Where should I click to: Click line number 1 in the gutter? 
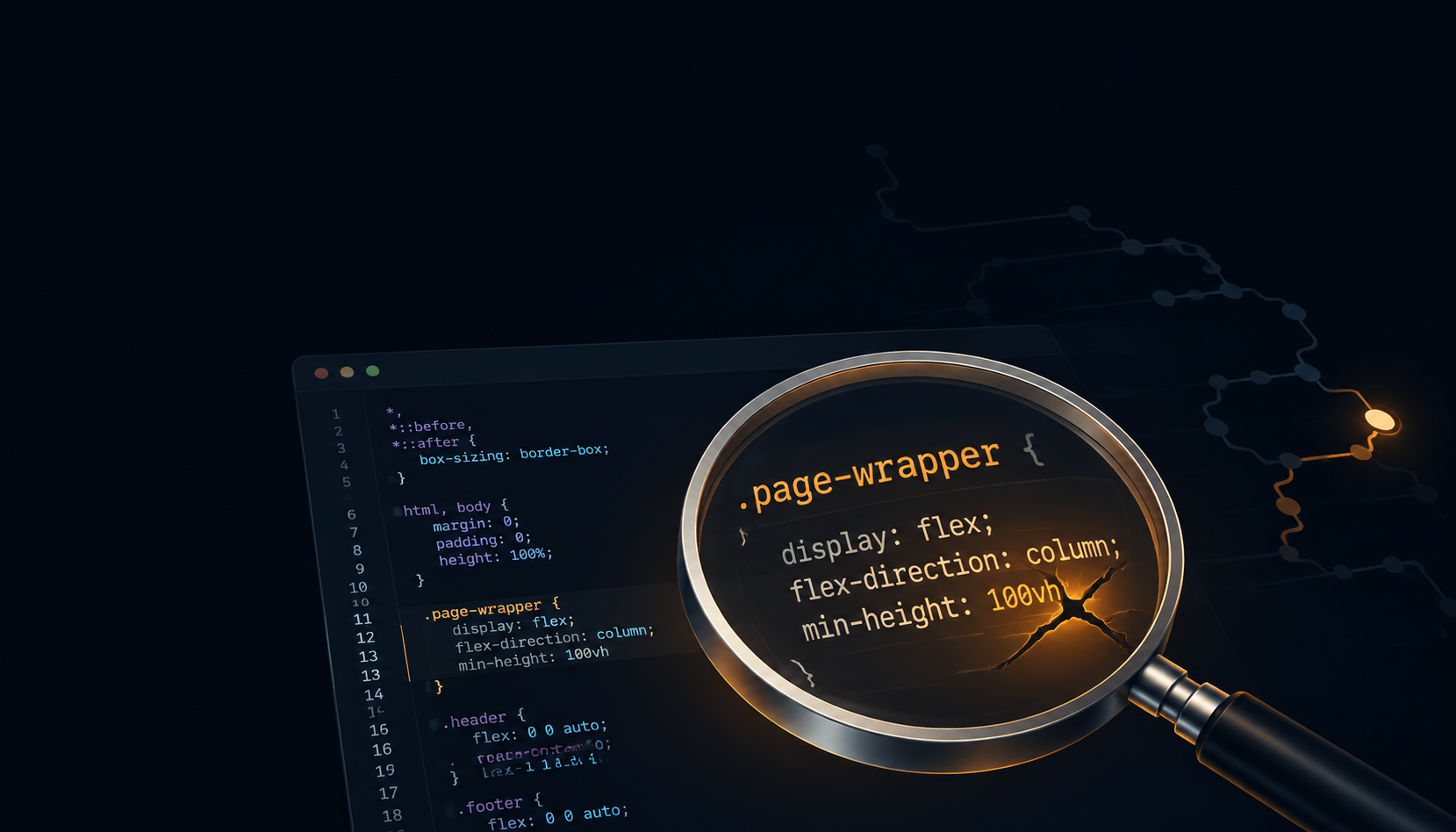pos(335,413)
